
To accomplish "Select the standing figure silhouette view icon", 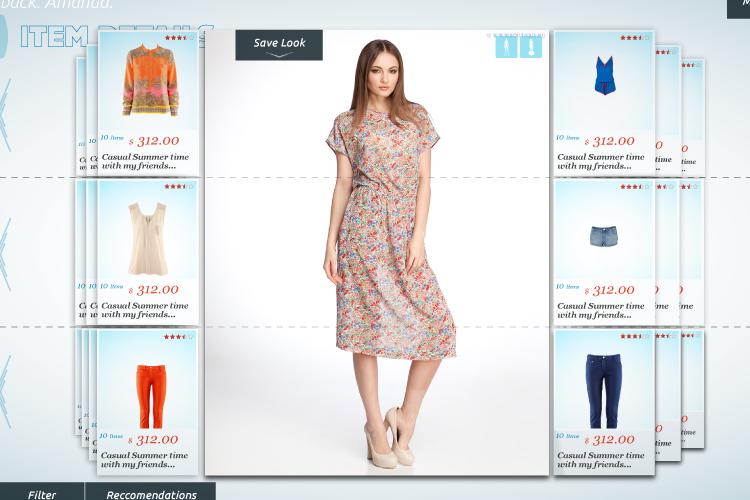I will [x=506, y=47].
